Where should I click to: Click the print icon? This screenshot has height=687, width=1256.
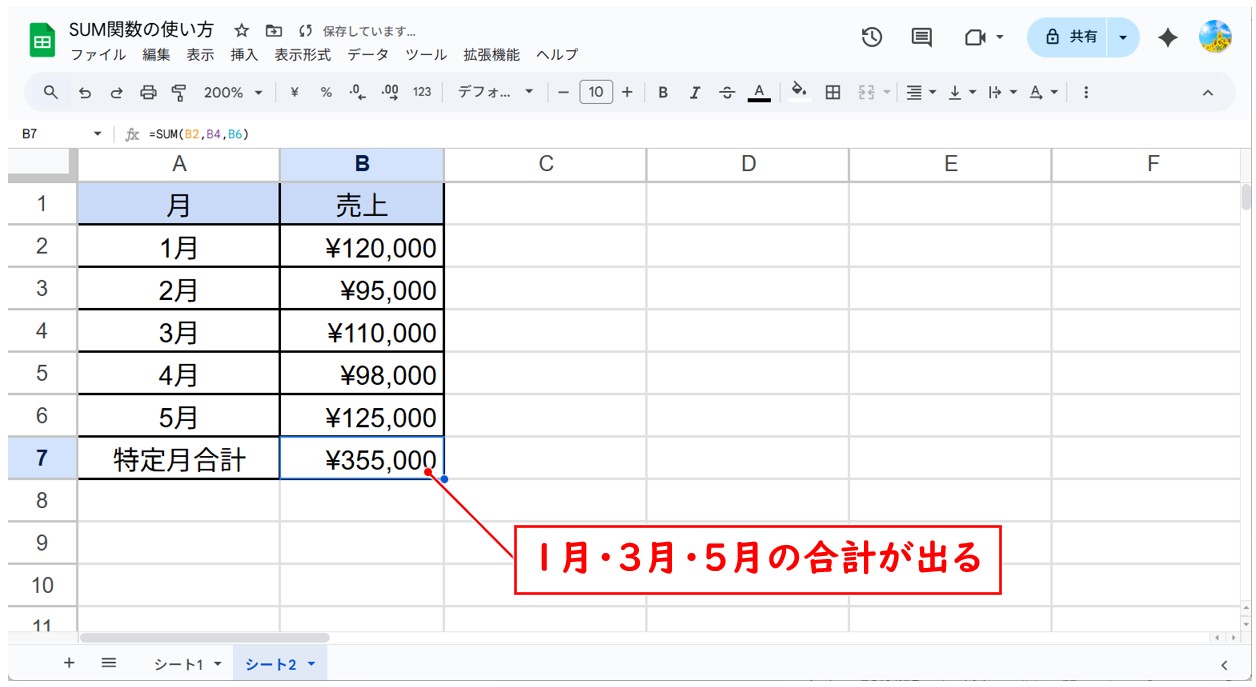pyautogui.click(x=148, y=92)
